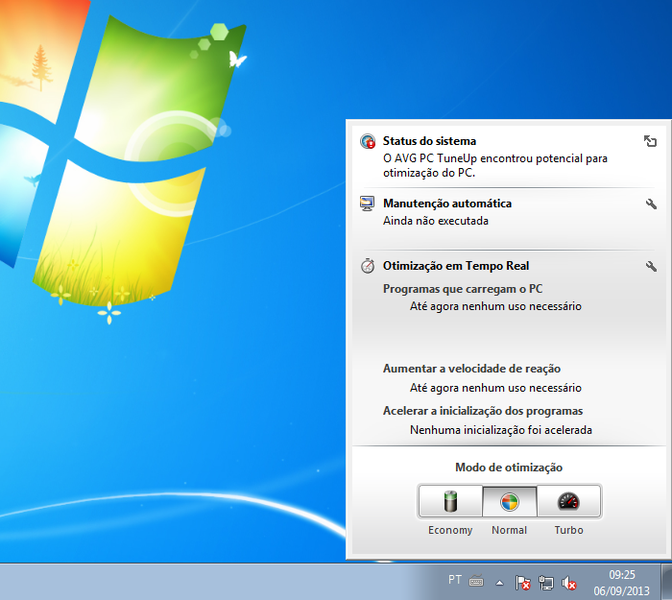Open Otimização em Tempo Real wrench settings
Image resolution: width=672 pixels, height=600 pixels.
[x=651, y=266]
